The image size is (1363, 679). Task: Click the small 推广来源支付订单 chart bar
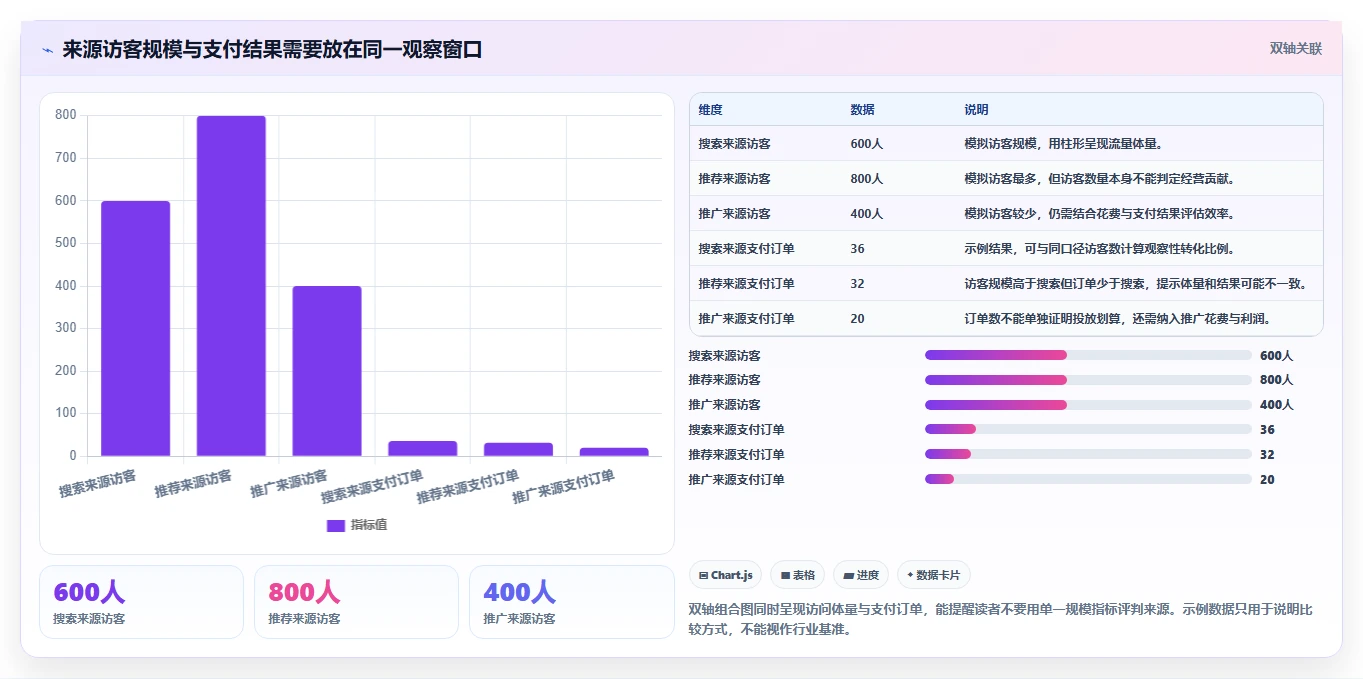click(x=614, y=452)
